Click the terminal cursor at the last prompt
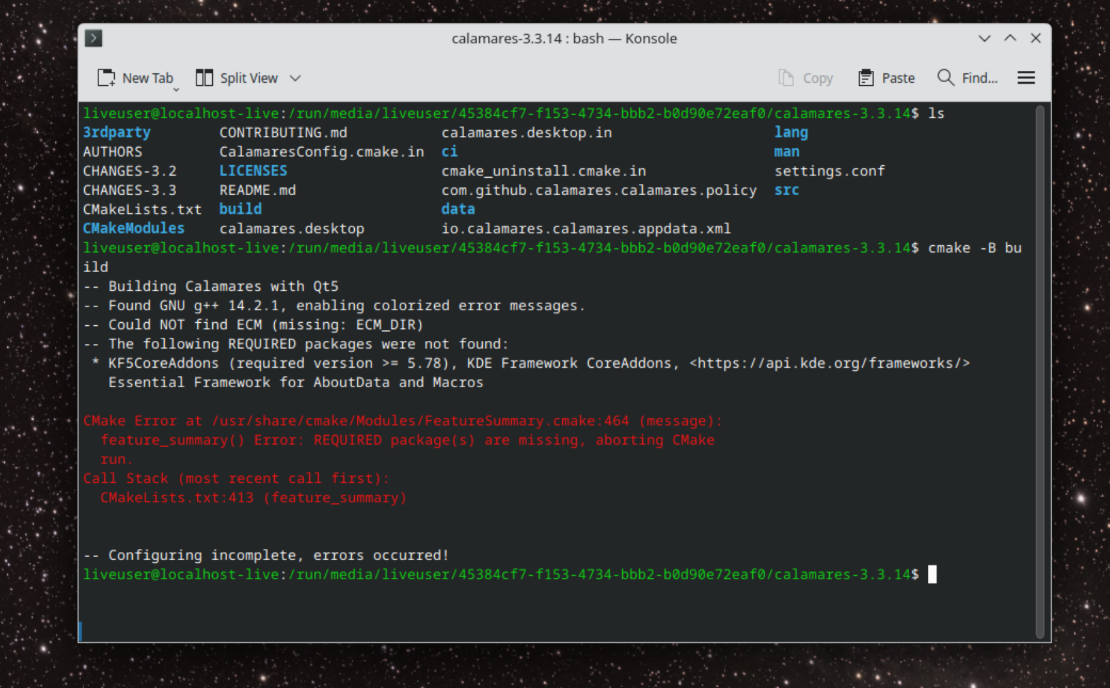This screenshot has width=1110, height=688. click(932, 574)
